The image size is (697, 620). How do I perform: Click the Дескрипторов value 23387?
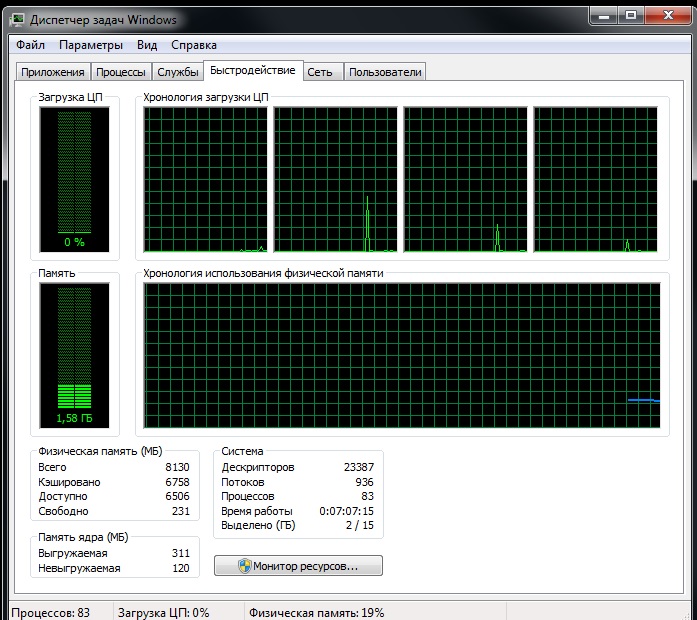(359, 467)
